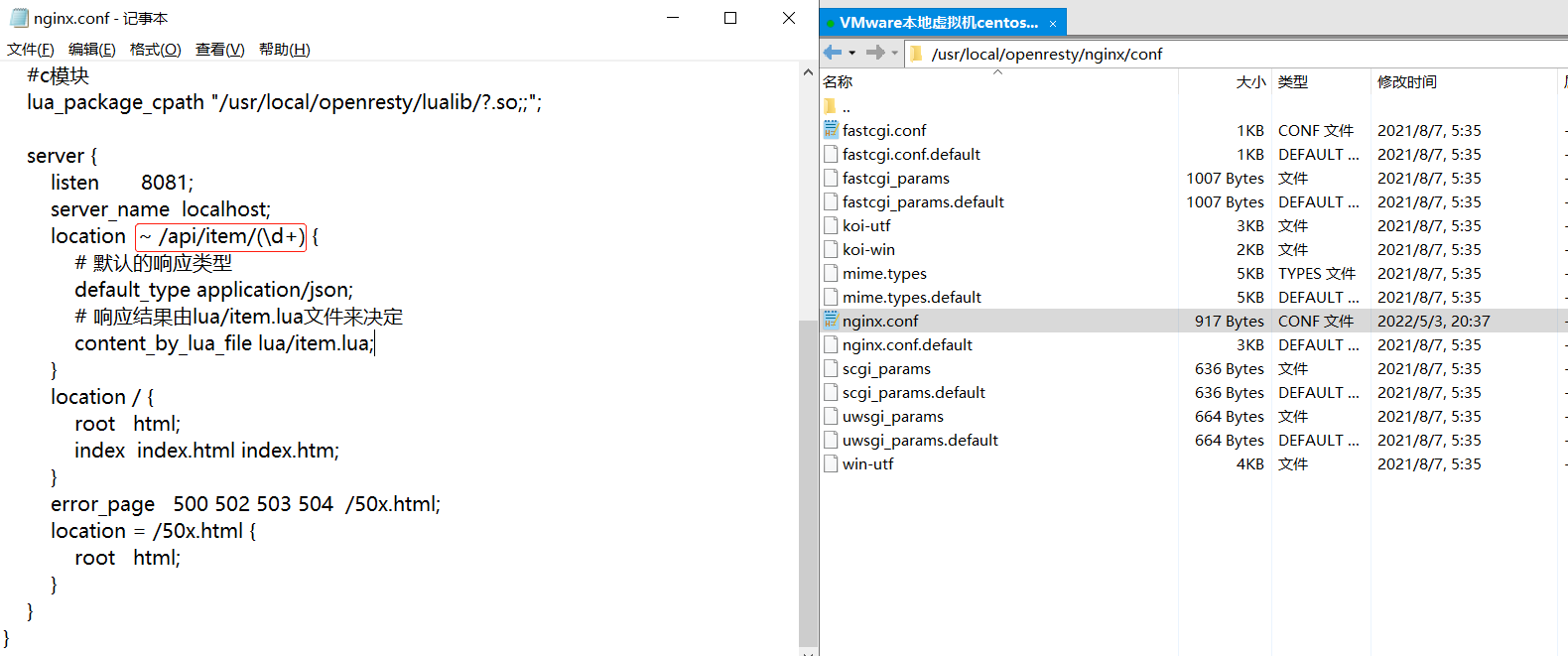Select the parent directory '..' folder icon
The width and height of the screenshot is (1568, 656).
pos(831,106)
